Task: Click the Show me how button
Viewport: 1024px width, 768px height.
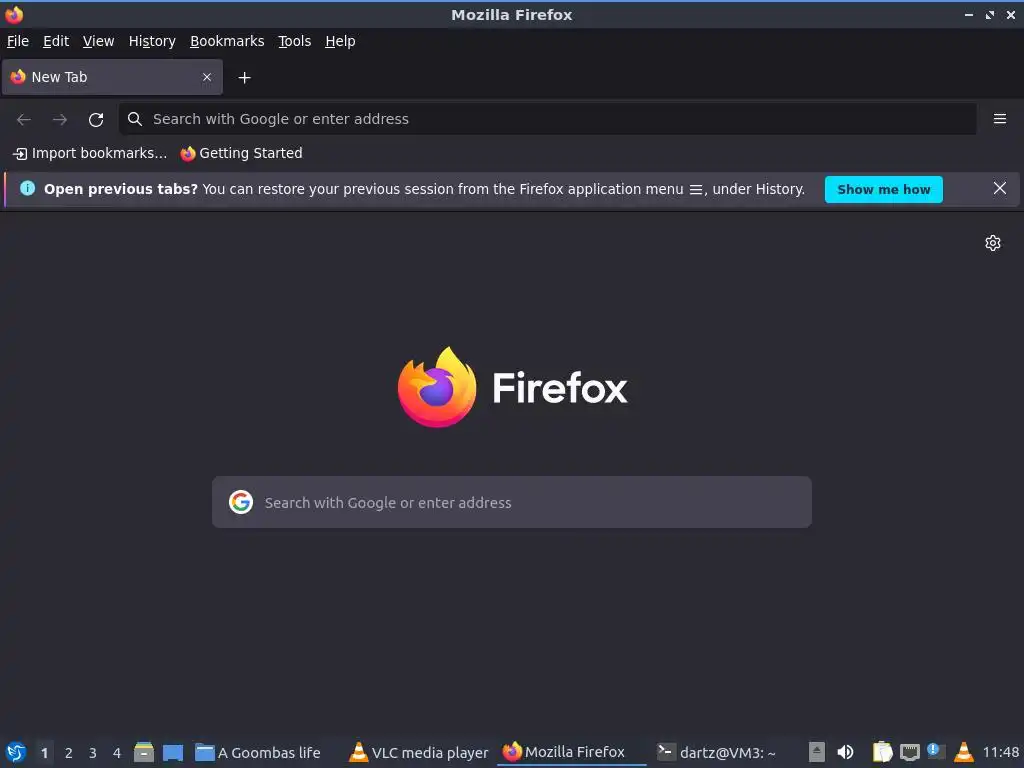Action: tap(883, 189)
